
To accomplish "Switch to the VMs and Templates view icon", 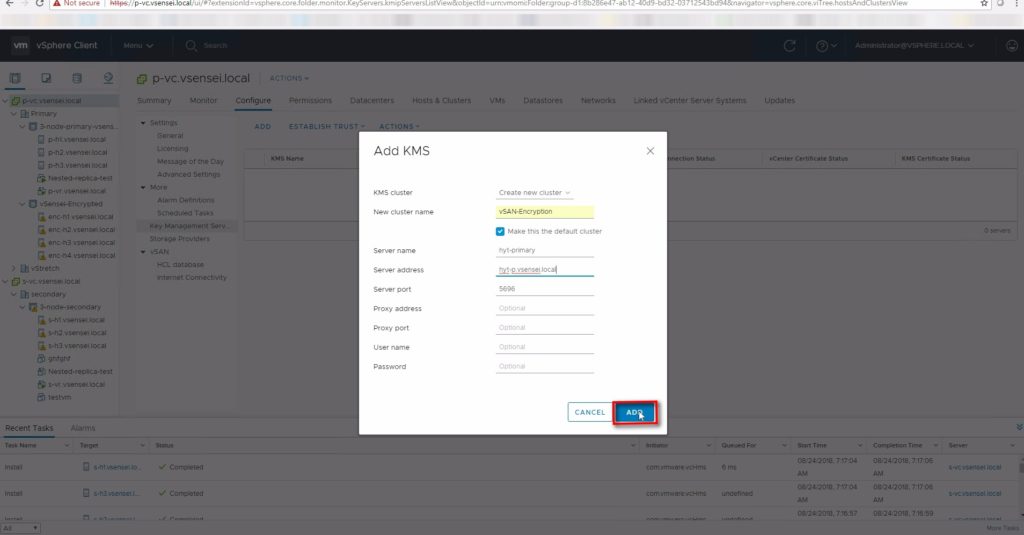I will pos(46,78).
